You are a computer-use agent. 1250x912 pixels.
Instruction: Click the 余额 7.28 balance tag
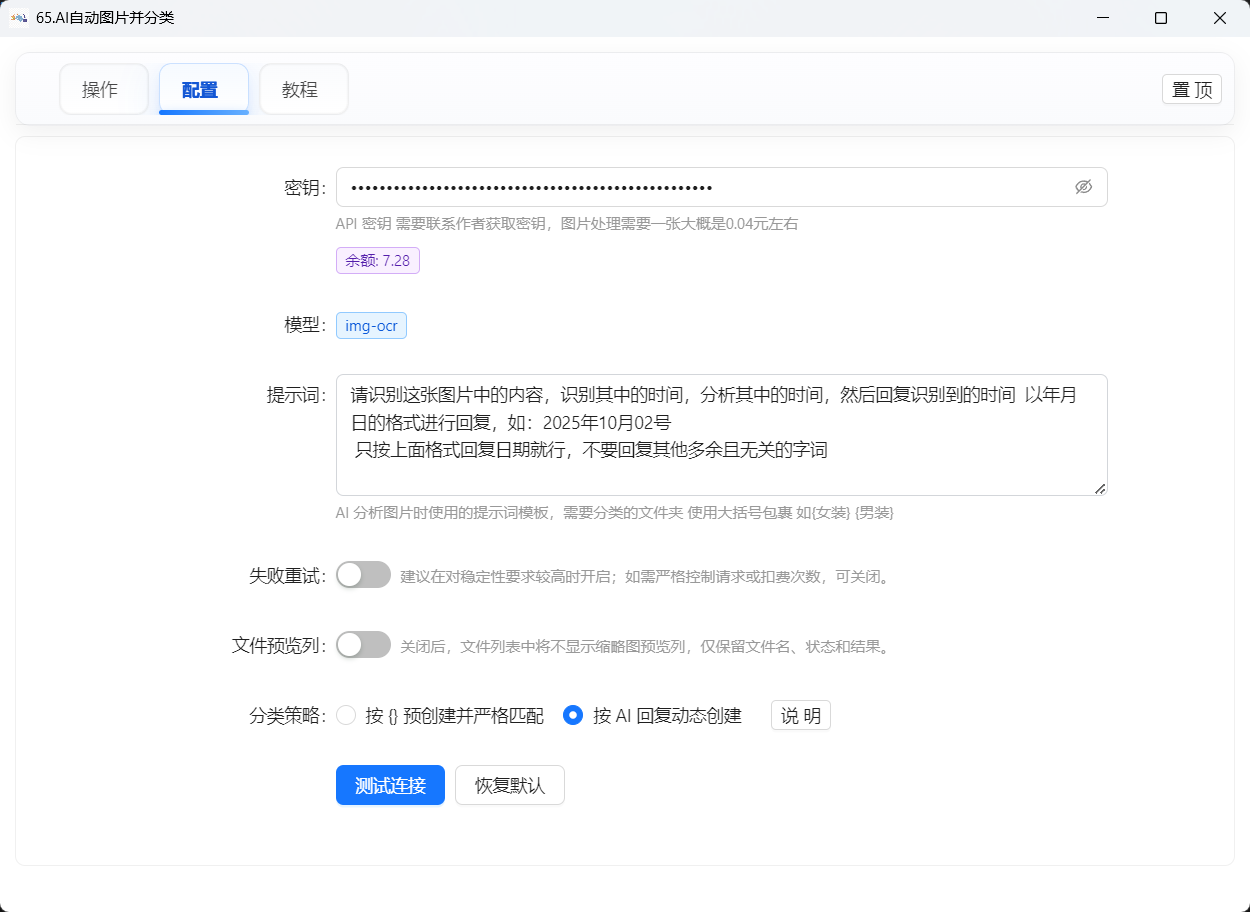pyautogui.click(x=377, y=261)
